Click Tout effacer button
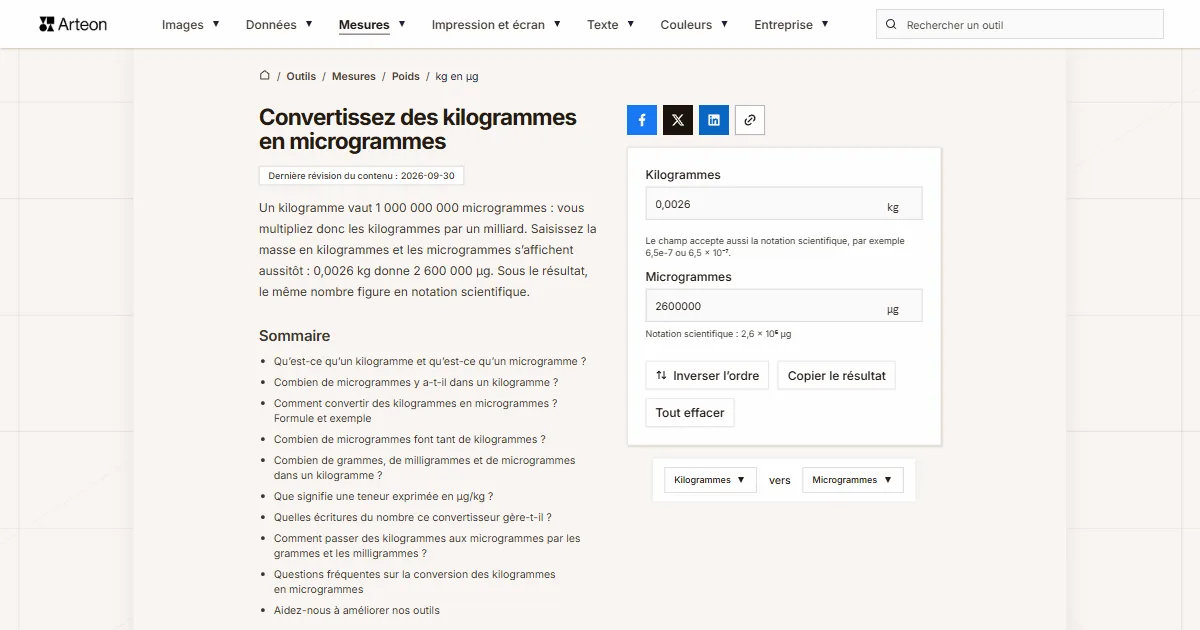Screen dimensions: 1200x630 (690, 412)
